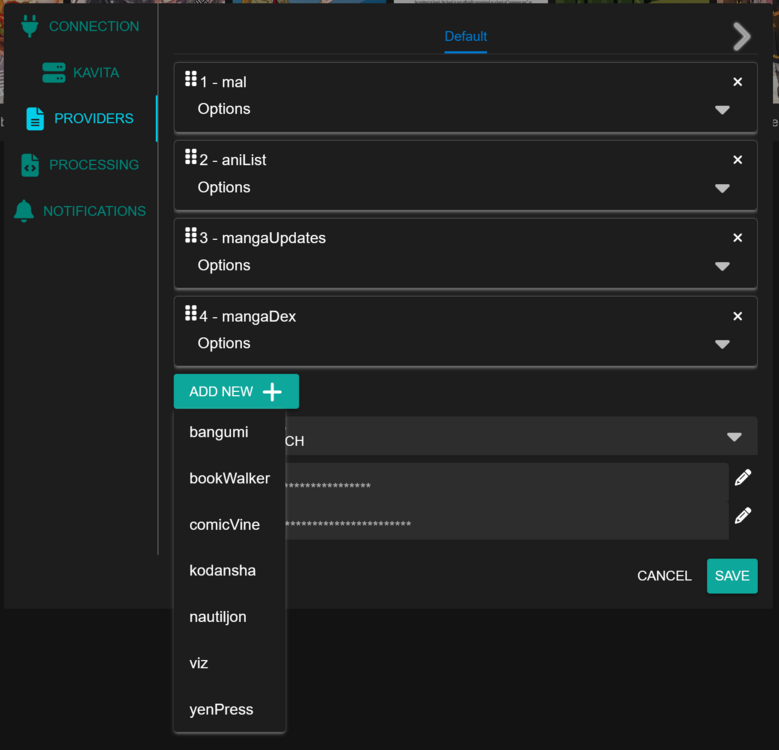This screenshot has height=750, width=779.
Task: Choose bangumi from provider list
Action: (230, 433)
